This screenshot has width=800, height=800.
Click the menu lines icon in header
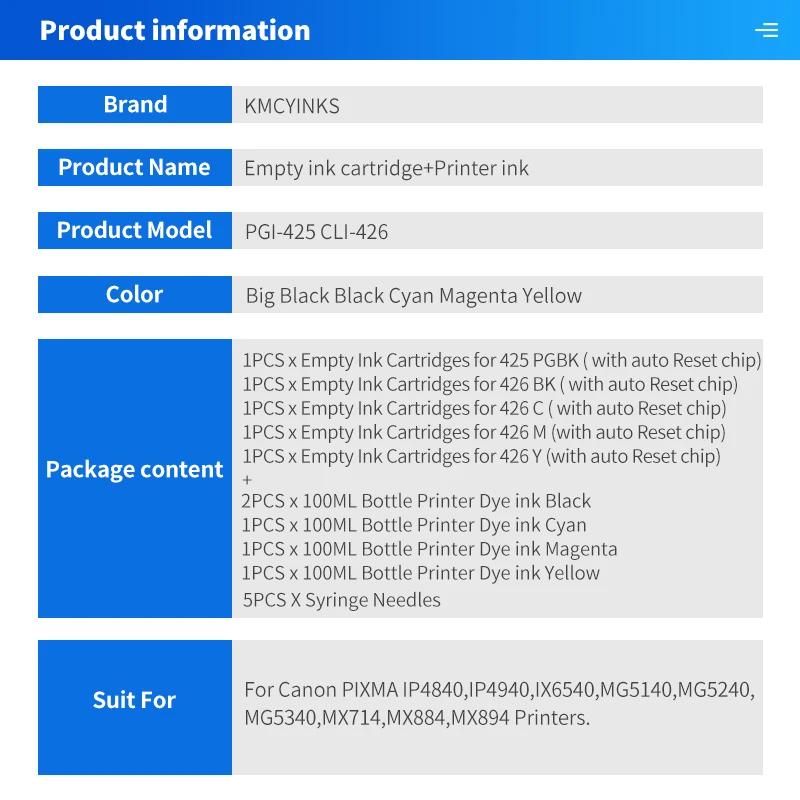[766, 30]
